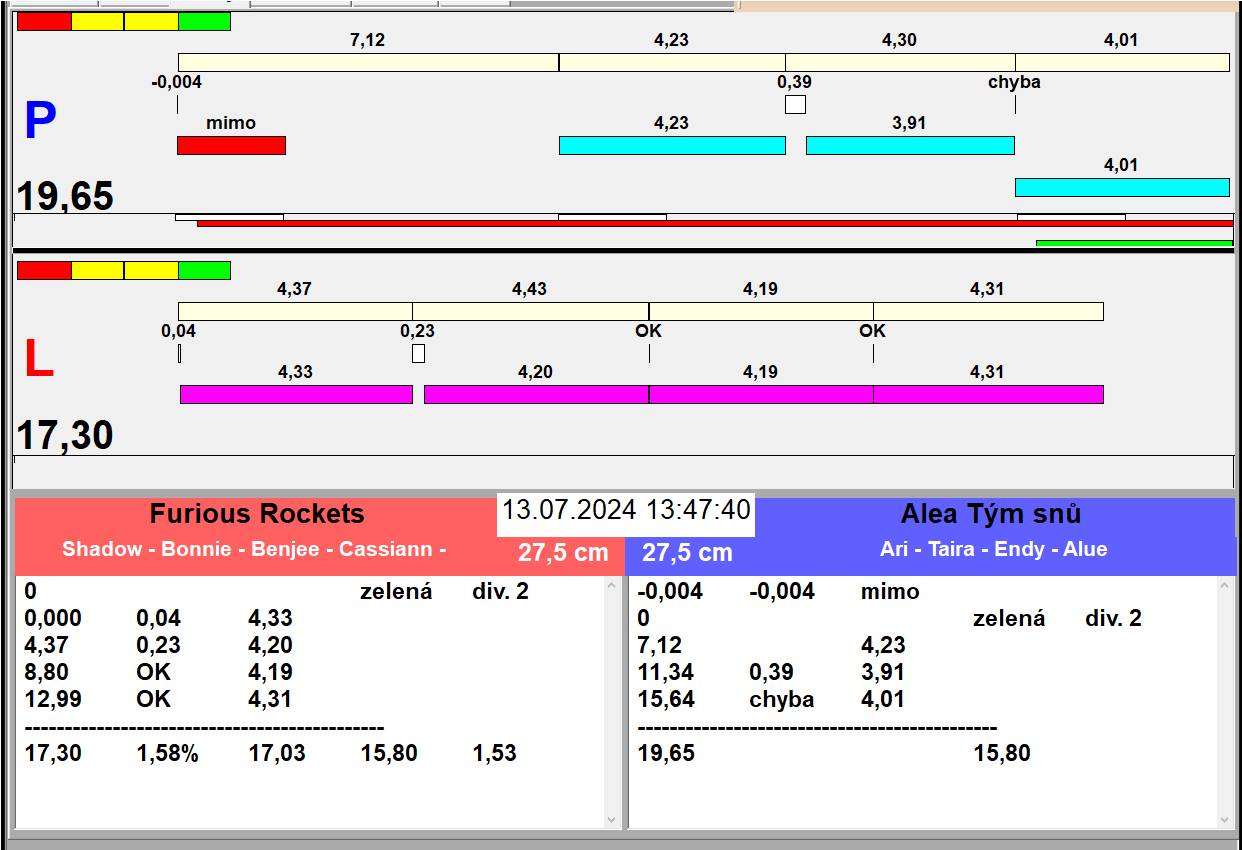
Task: Click the 17,03 value in Furious Rockets results
Action: (277, 753)
